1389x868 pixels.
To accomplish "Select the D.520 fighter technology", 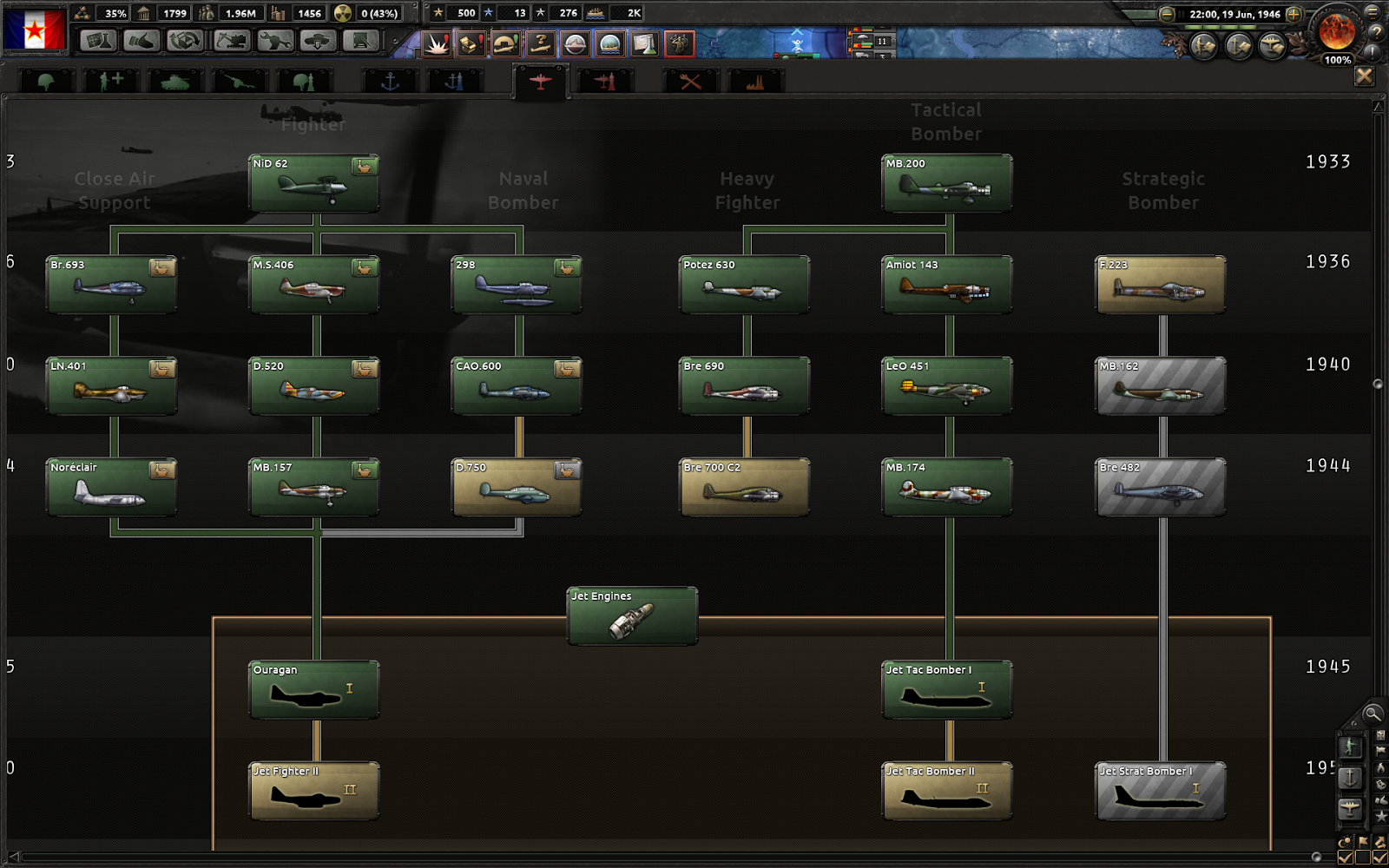I will pyautogui.click(x=314, y=386).
